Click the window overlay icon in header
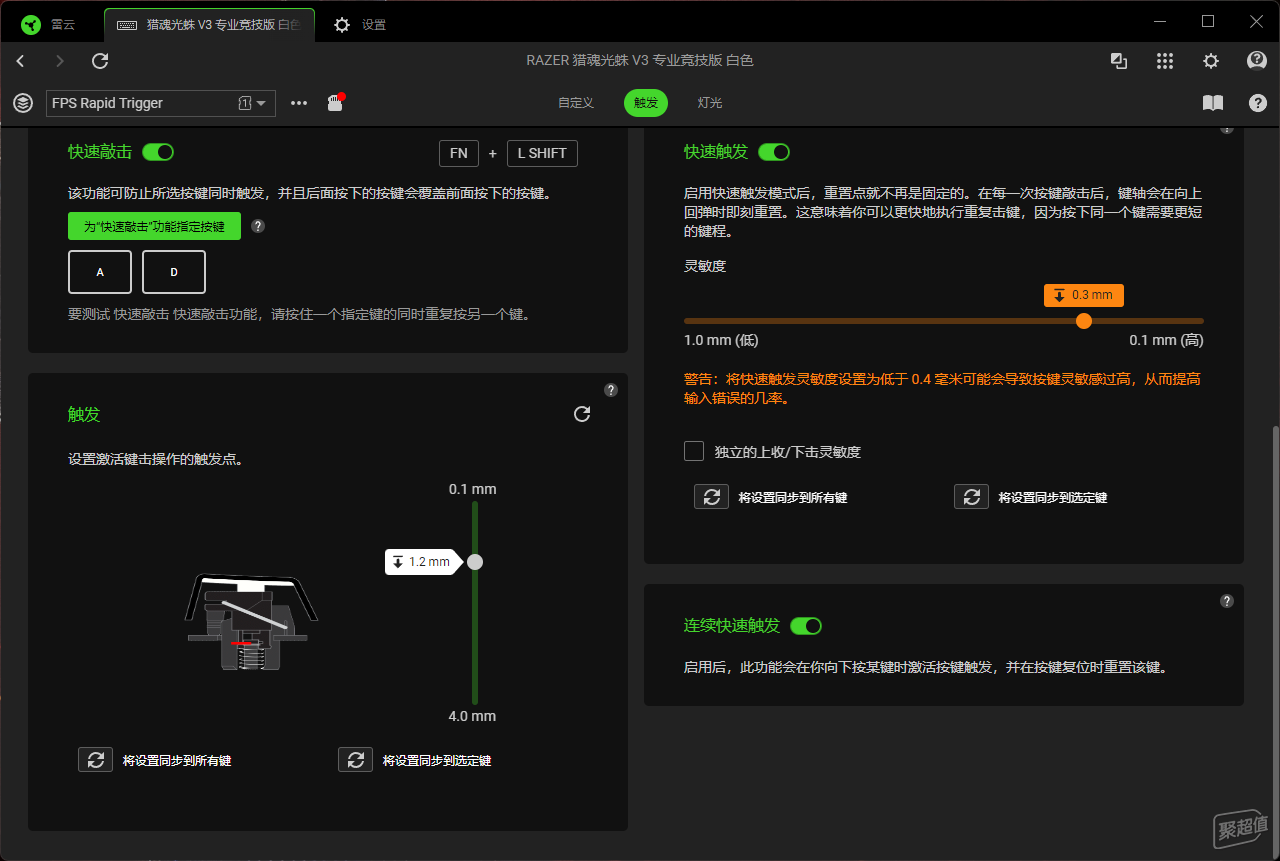This screenshot has height=861, width=1280. tap(1119, 61)
